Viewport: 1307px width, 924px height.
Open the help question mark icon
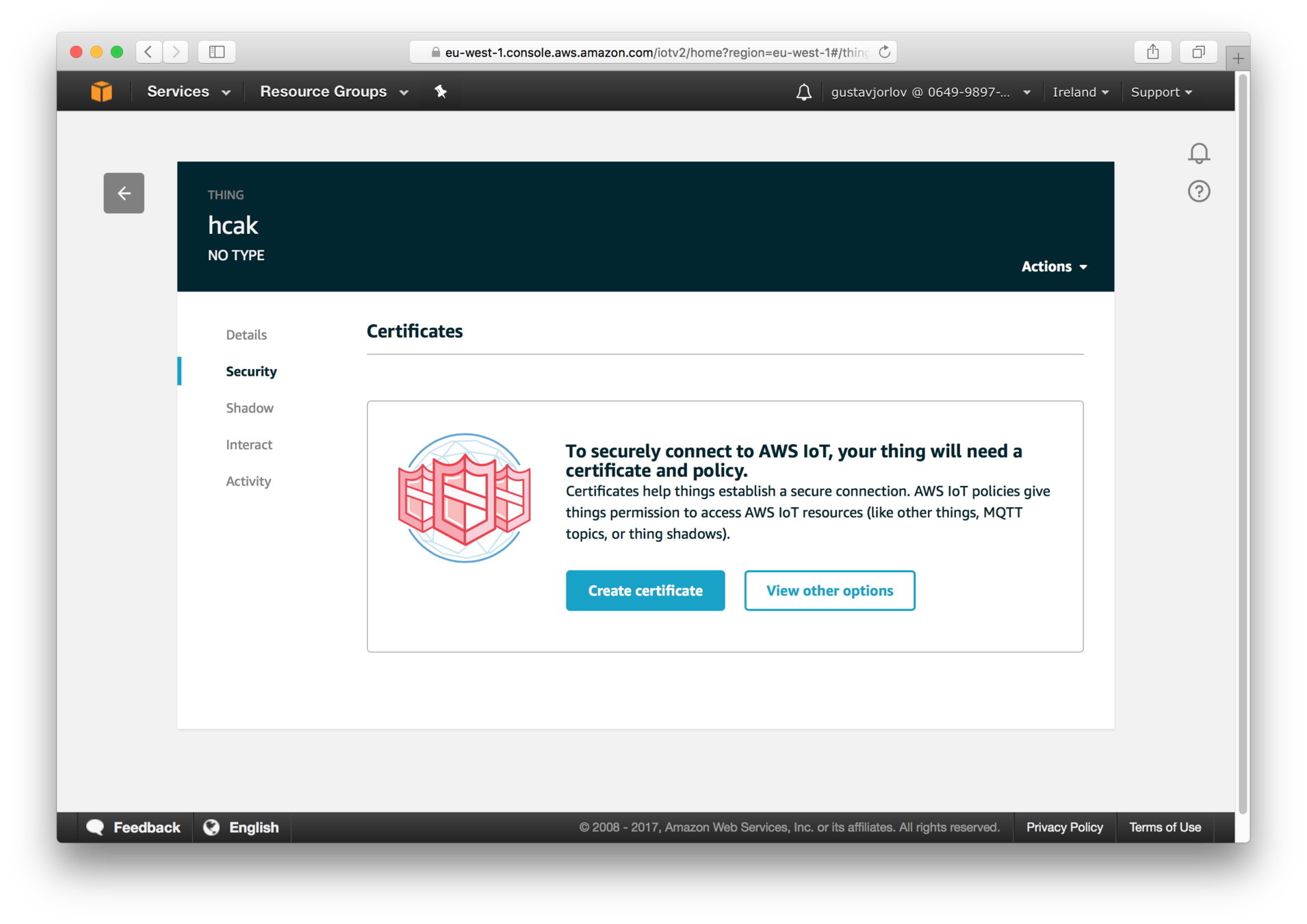[1199, 191]
